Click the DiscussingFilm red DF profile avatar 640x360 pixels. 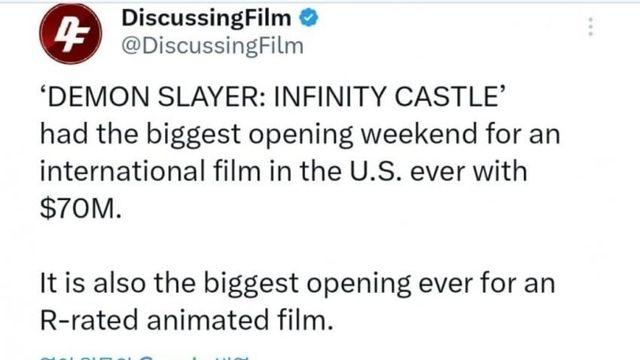71,33
